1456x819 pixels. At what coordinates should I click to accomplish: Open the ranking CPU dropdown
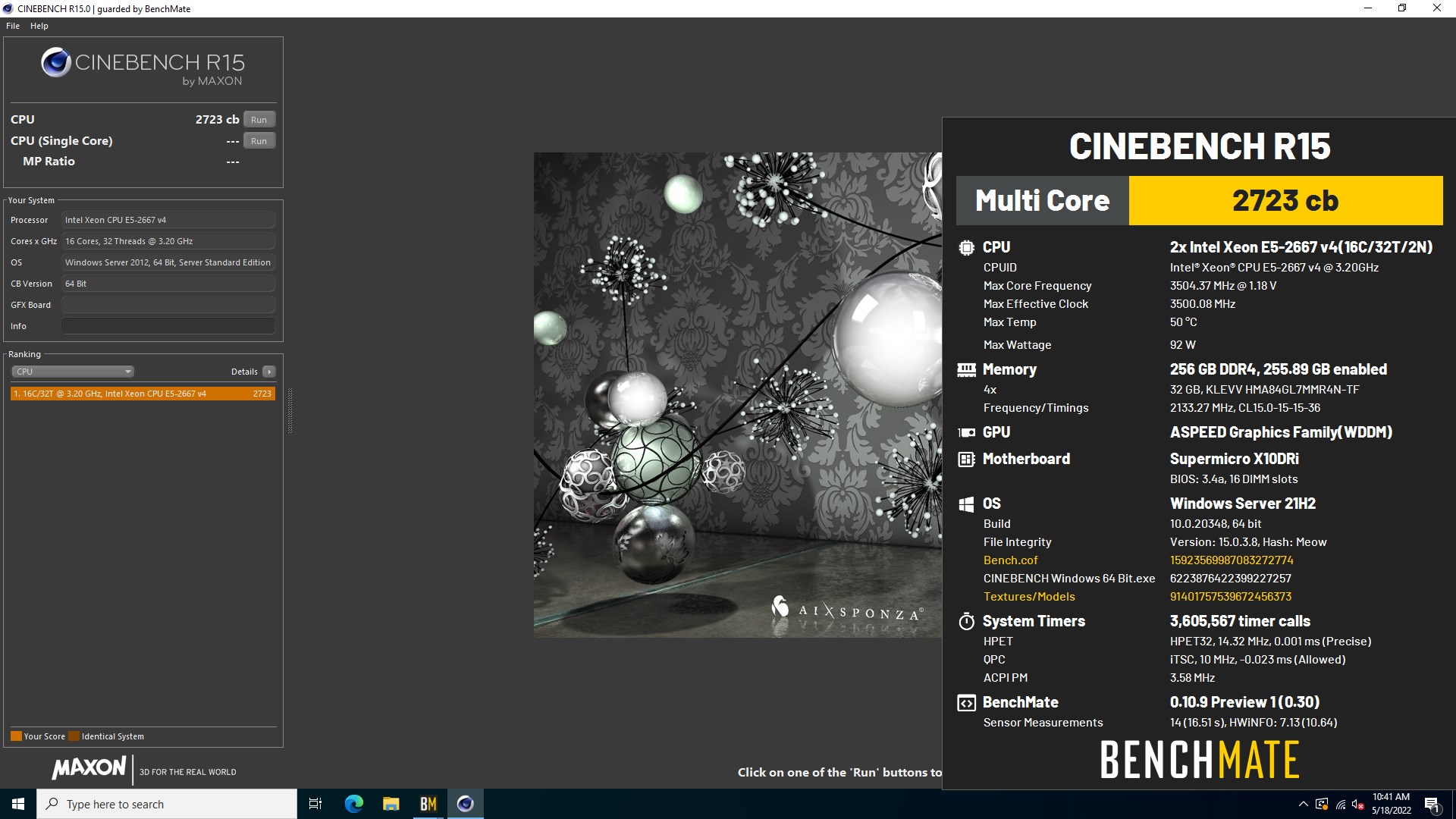tap(73, 372)
